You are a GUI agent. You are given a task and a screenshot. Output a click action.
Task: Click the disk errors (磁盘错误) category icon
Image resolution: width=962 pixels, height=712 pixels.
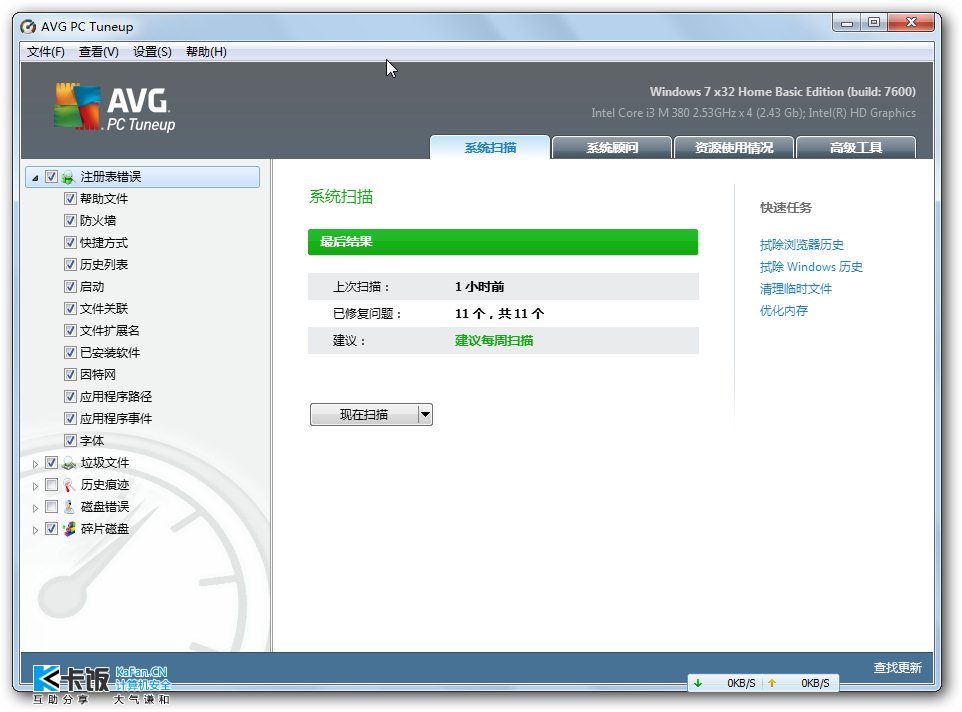pos(69,507)
